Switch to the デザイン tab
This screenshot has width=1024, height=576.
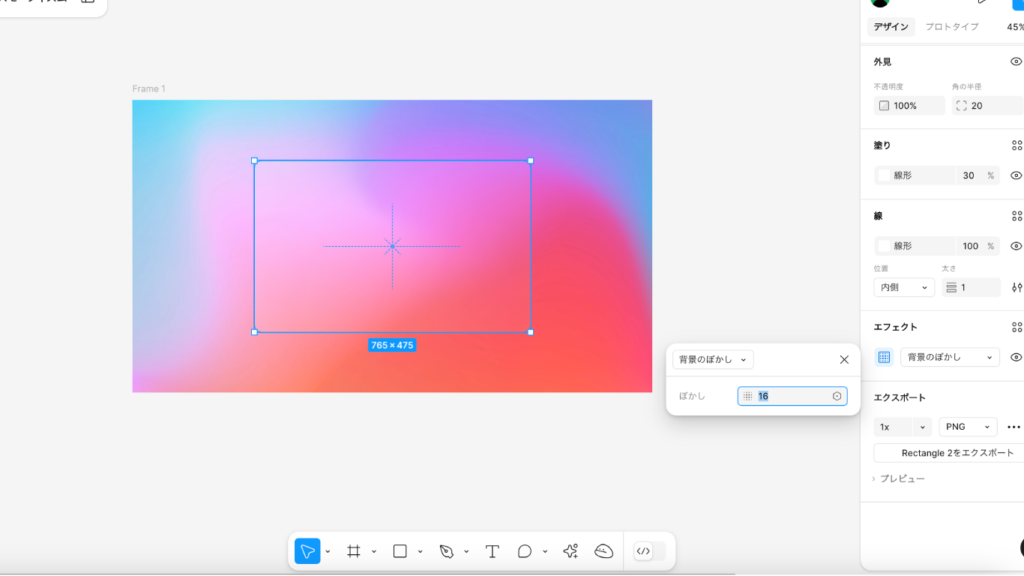click(x=890, y=27)
